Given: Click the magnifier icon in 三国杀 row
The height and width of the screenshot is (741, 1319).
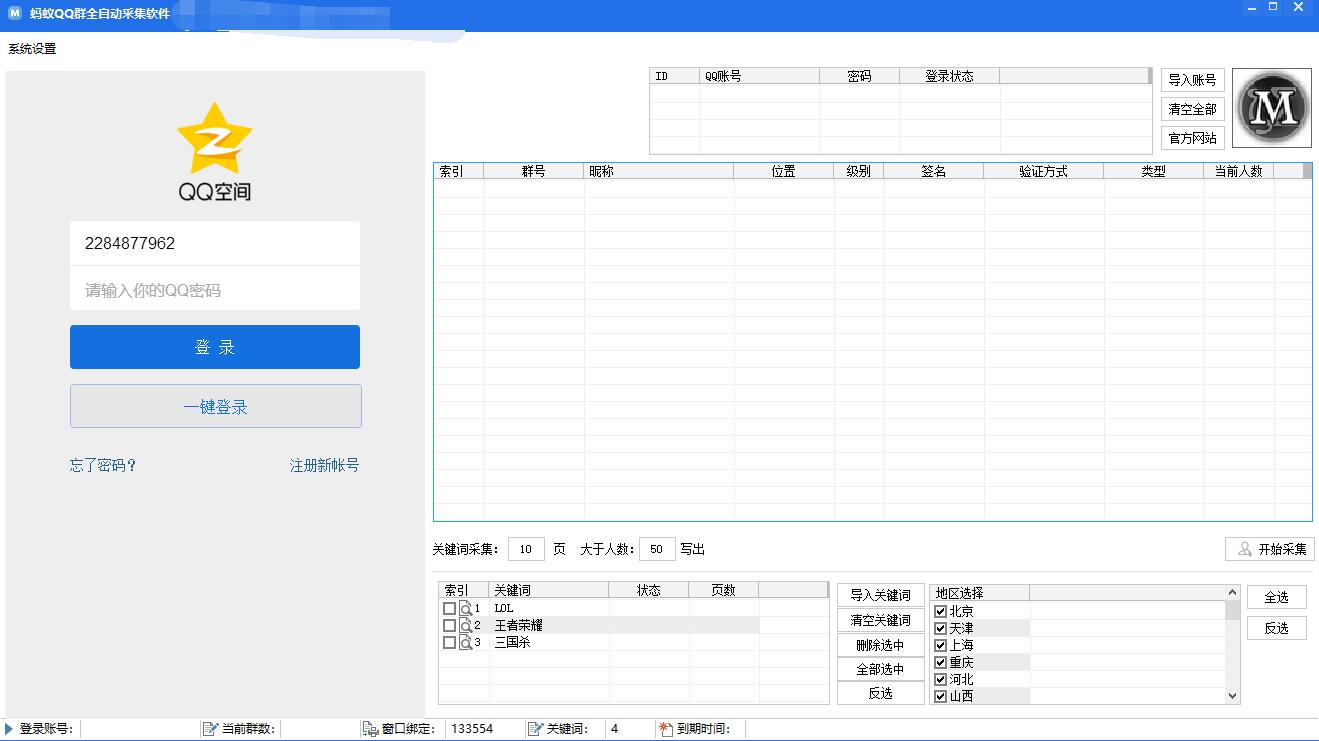Looking at the screenshot, I should [x=465, y=642].
